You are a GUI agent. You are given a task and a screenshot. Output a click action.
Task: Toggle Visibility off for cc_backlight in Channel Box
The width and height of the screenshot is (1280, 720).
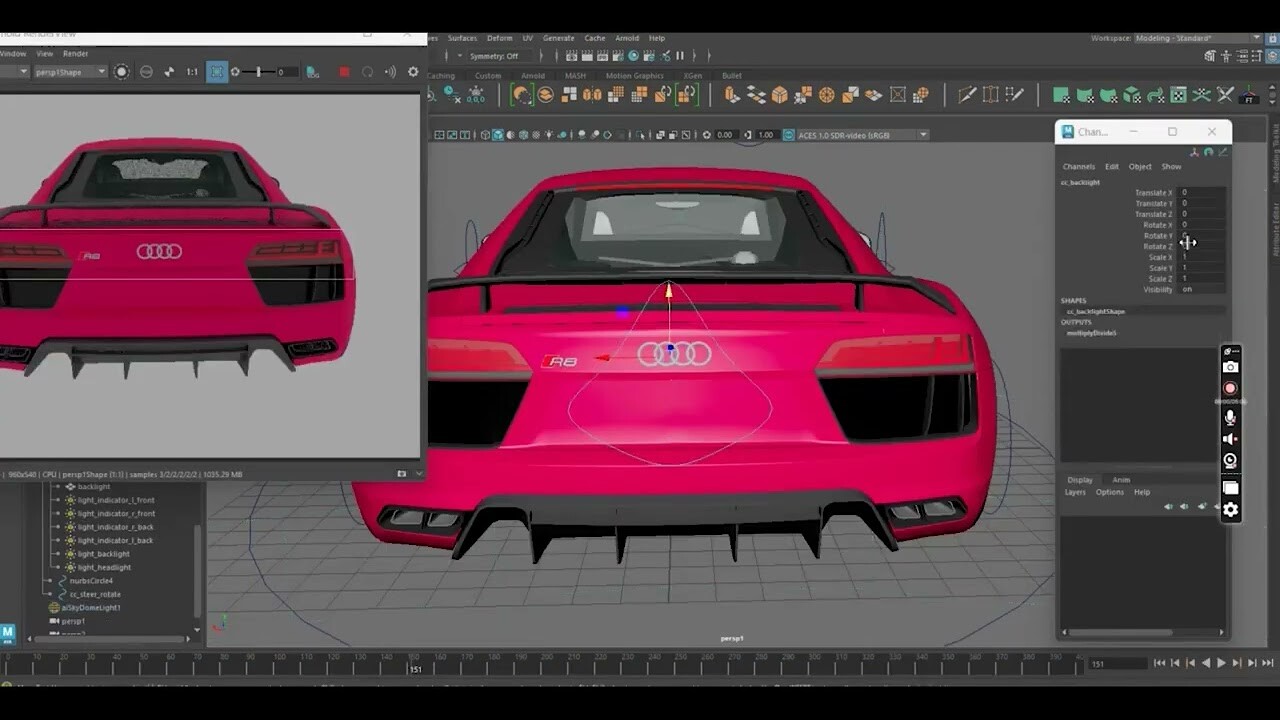[1191, 289]
